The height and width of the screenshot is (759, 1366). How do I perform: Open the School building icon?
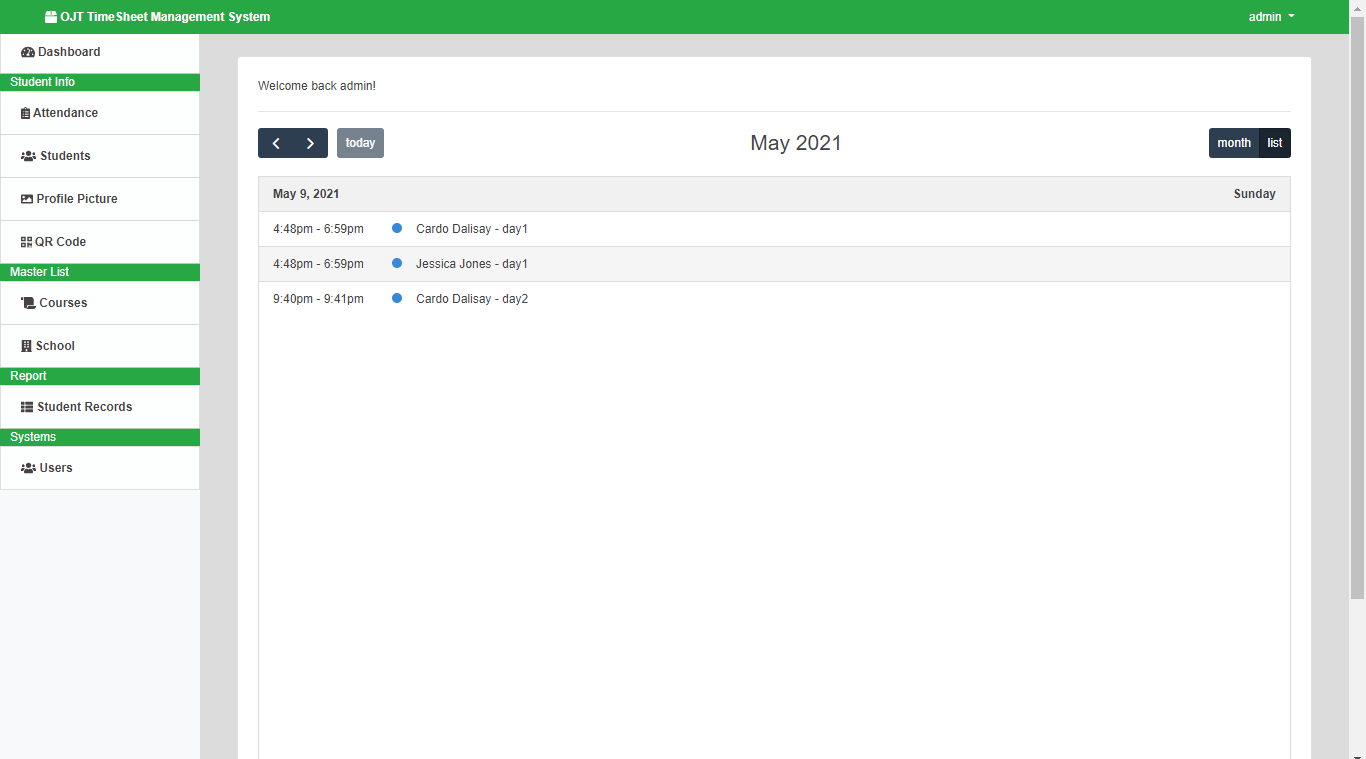[25, 345]
